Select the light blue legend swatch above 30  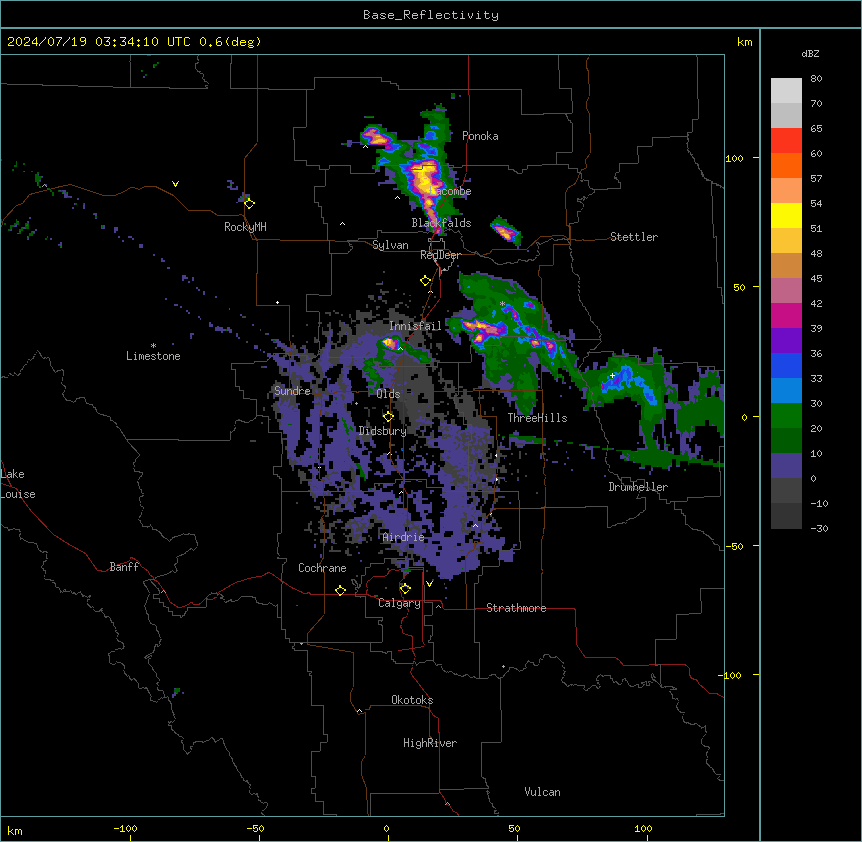(x=786, y=390)
